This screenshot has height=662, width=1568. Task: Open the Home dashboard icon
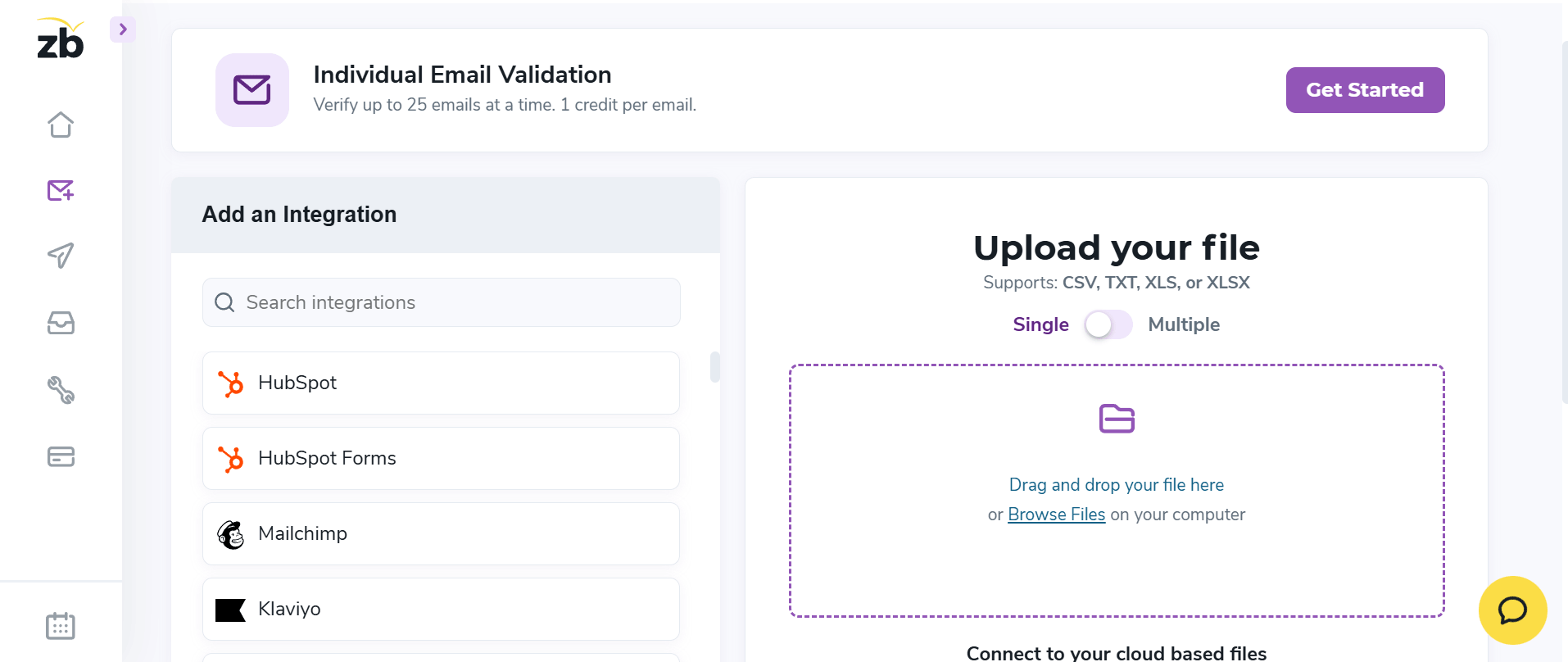coord(61,125)
